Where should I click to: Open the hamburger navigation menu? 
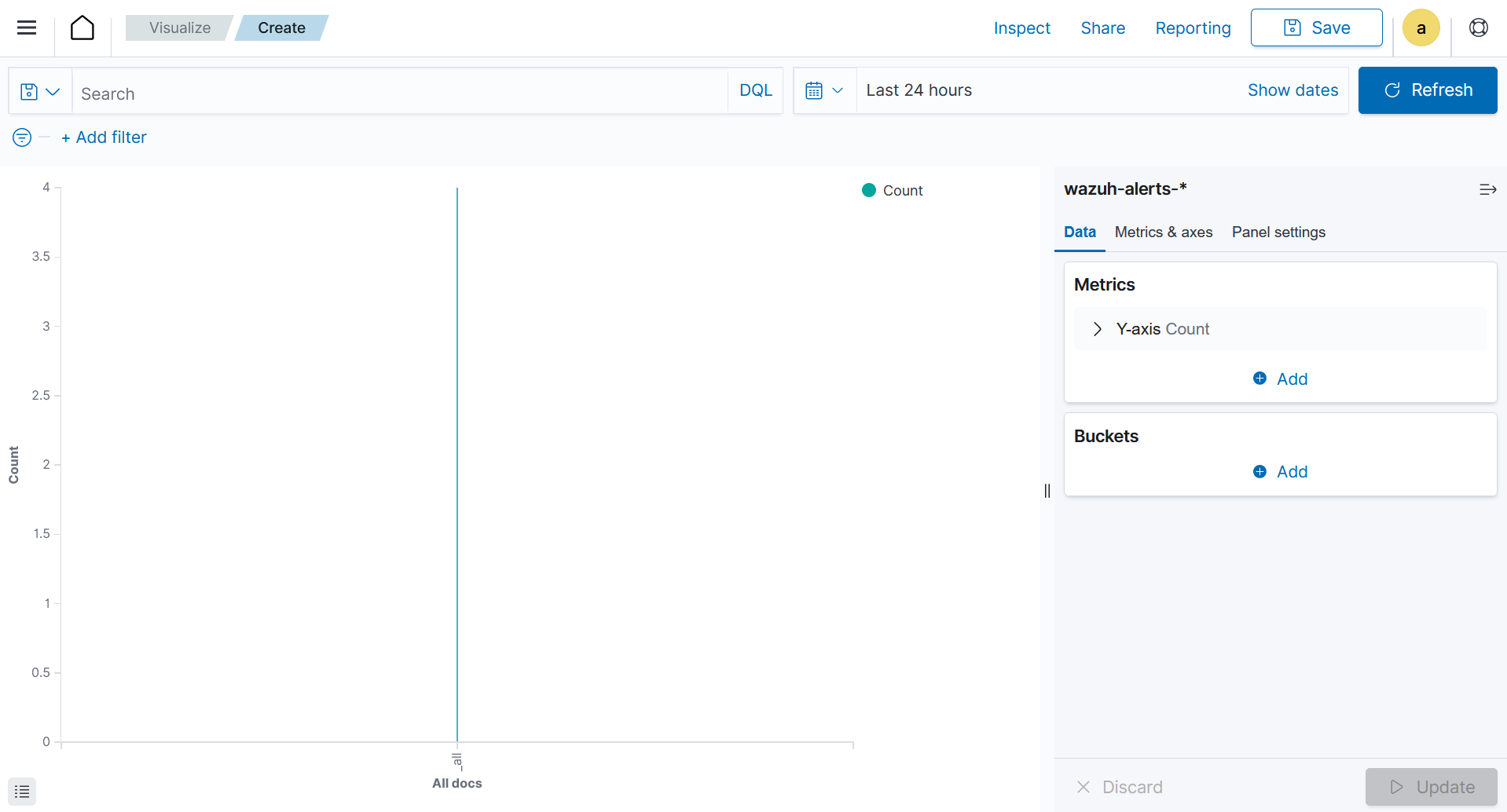[27, 28]
